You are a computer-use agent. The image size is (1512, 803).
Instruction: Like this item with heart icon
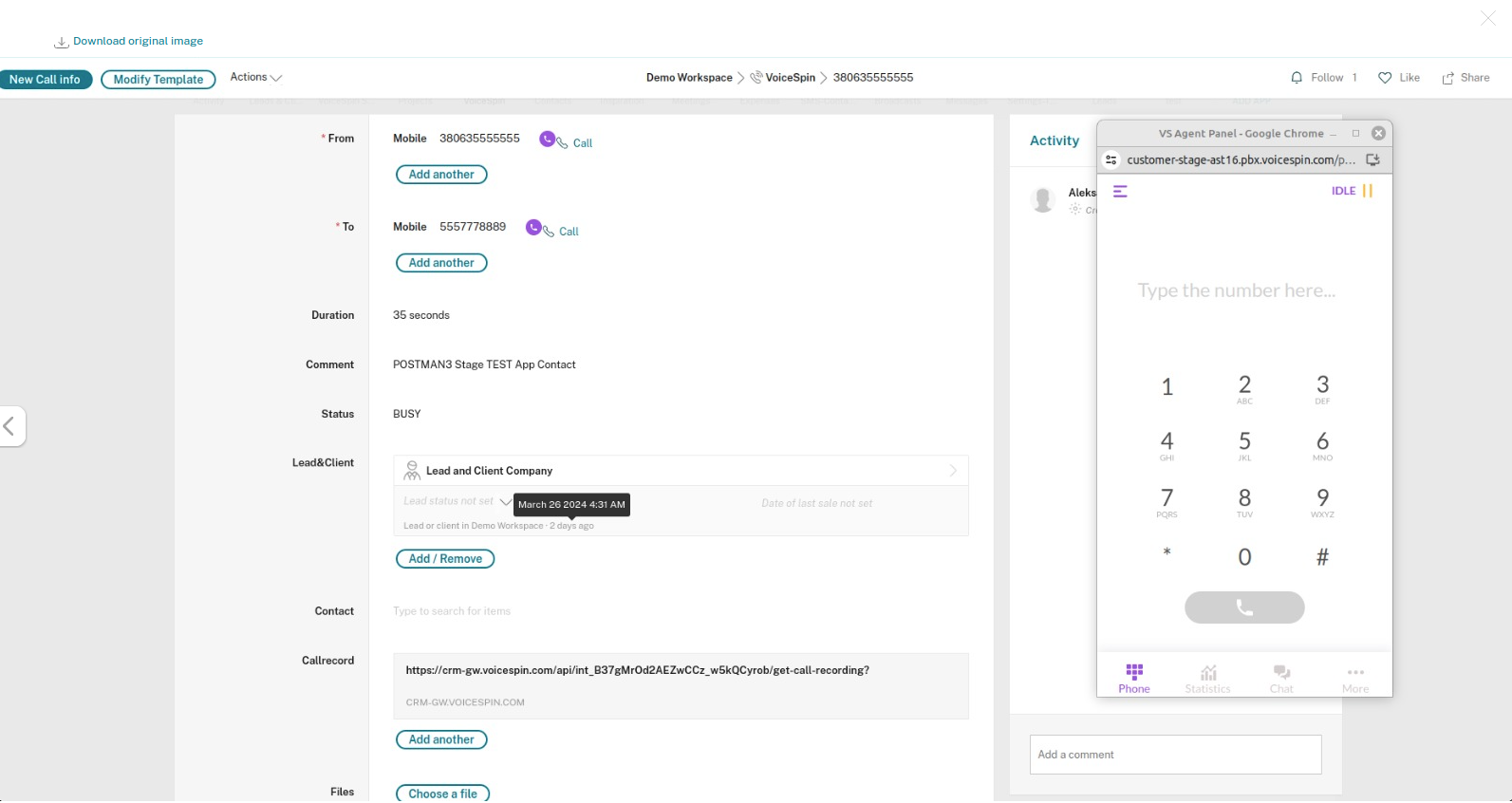pos(1385,78)
